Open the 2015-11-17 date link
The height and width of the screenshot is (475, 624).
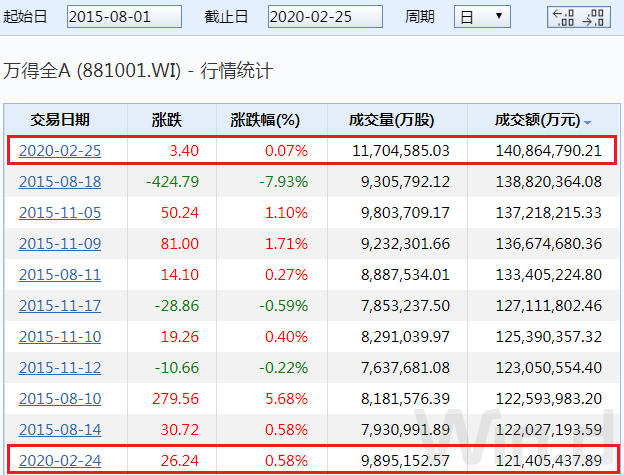click(x=60, y=306)
